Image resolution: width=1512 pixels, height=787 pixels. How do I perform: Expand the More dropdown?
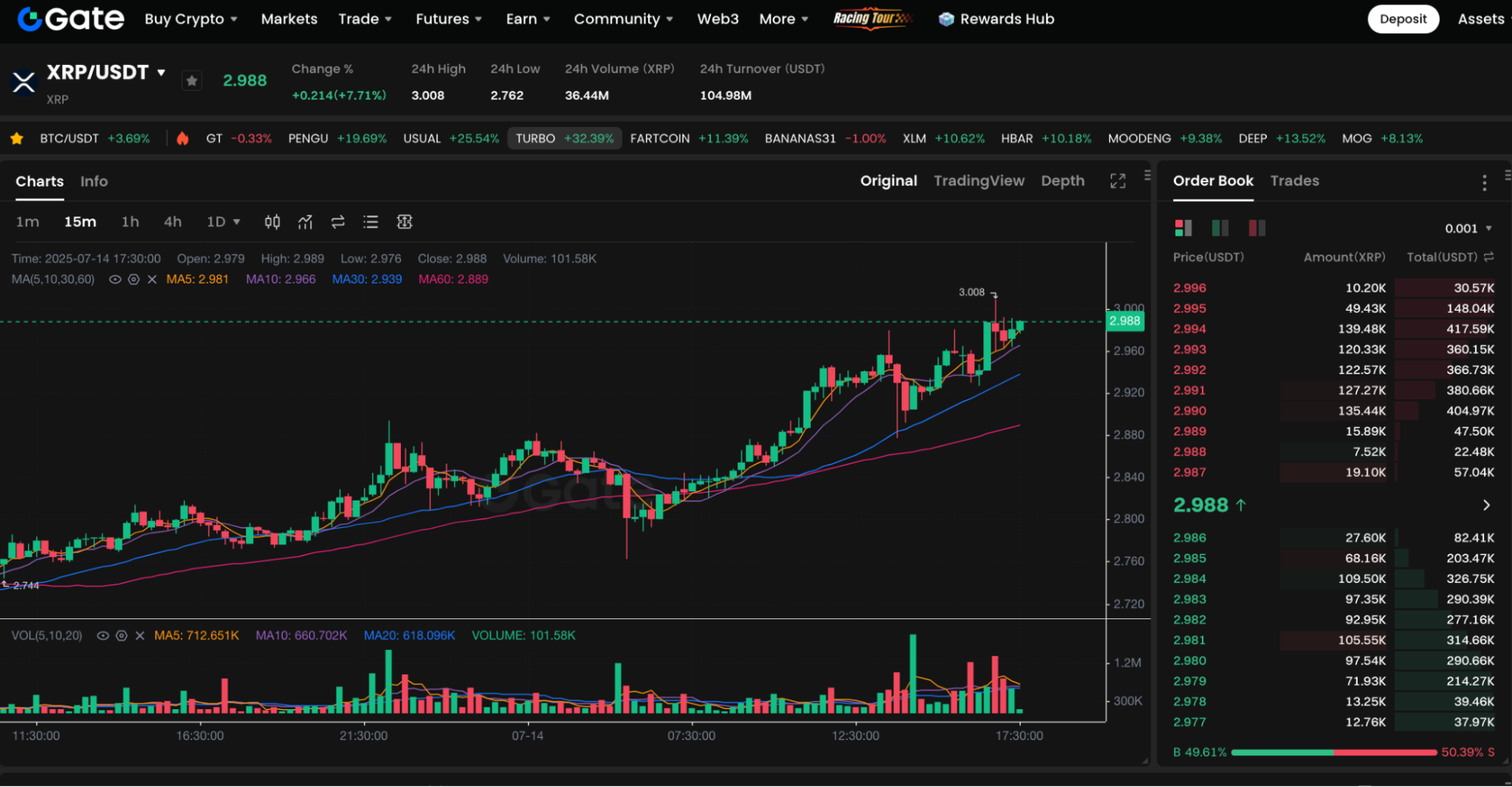(x=784, y=19)
